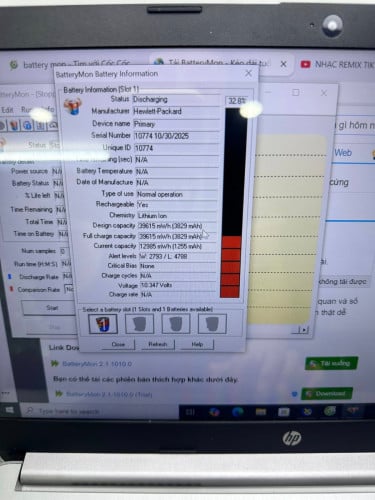Viewport: 375px width, 500px height.
Task: Click the Serial Number value 10774 10/30/2025
Action: (x=176, y=136)
